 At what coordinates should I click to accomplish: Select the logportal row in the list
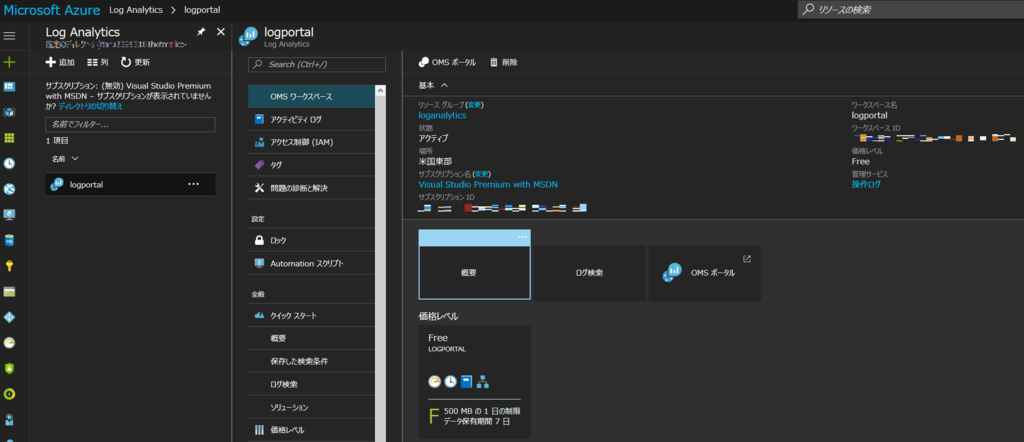click(130, 184)
